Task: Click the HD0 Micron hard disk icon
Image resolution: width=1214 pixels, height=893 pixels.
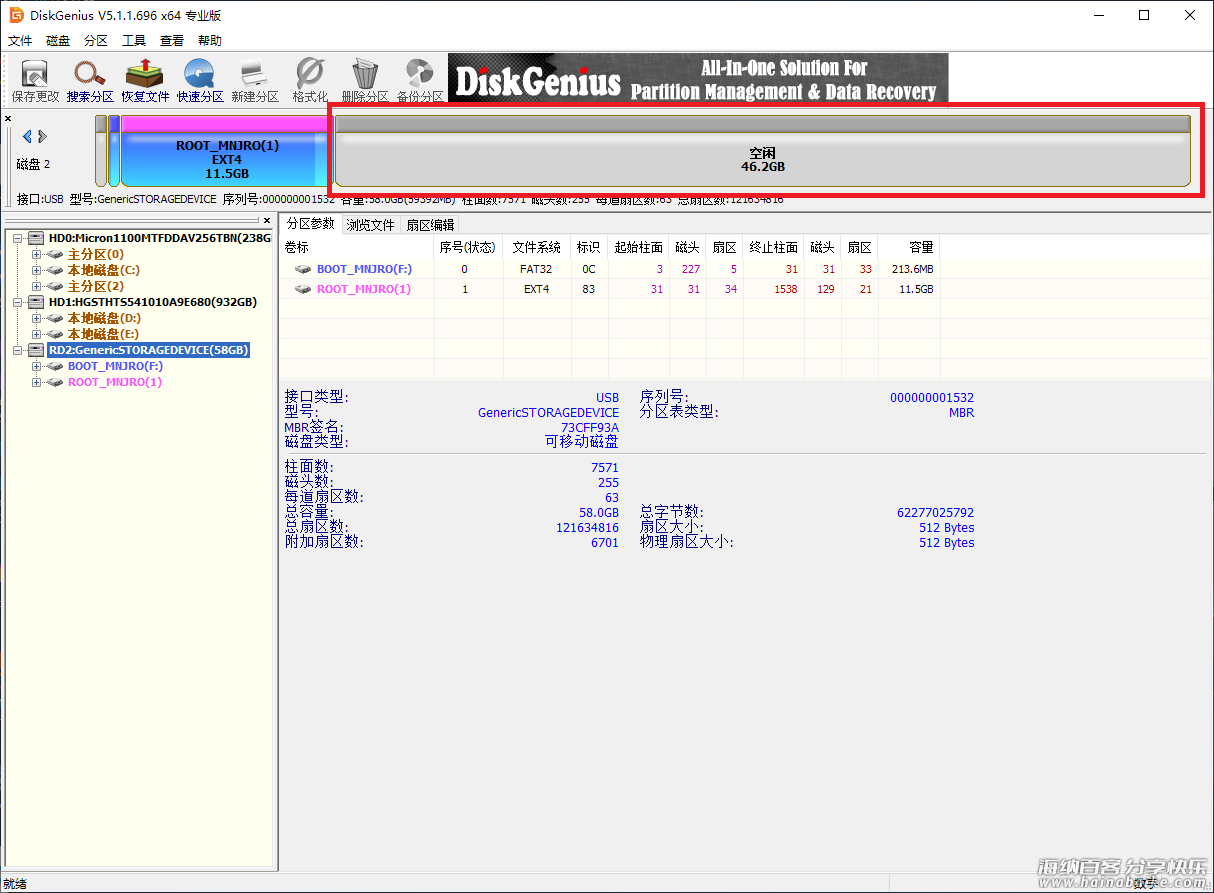Action: point(36,238)
